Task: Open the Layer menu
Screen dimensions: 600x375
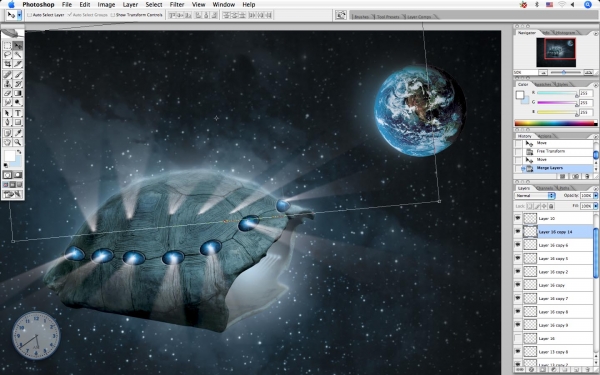Action: [x=130, y=5]
